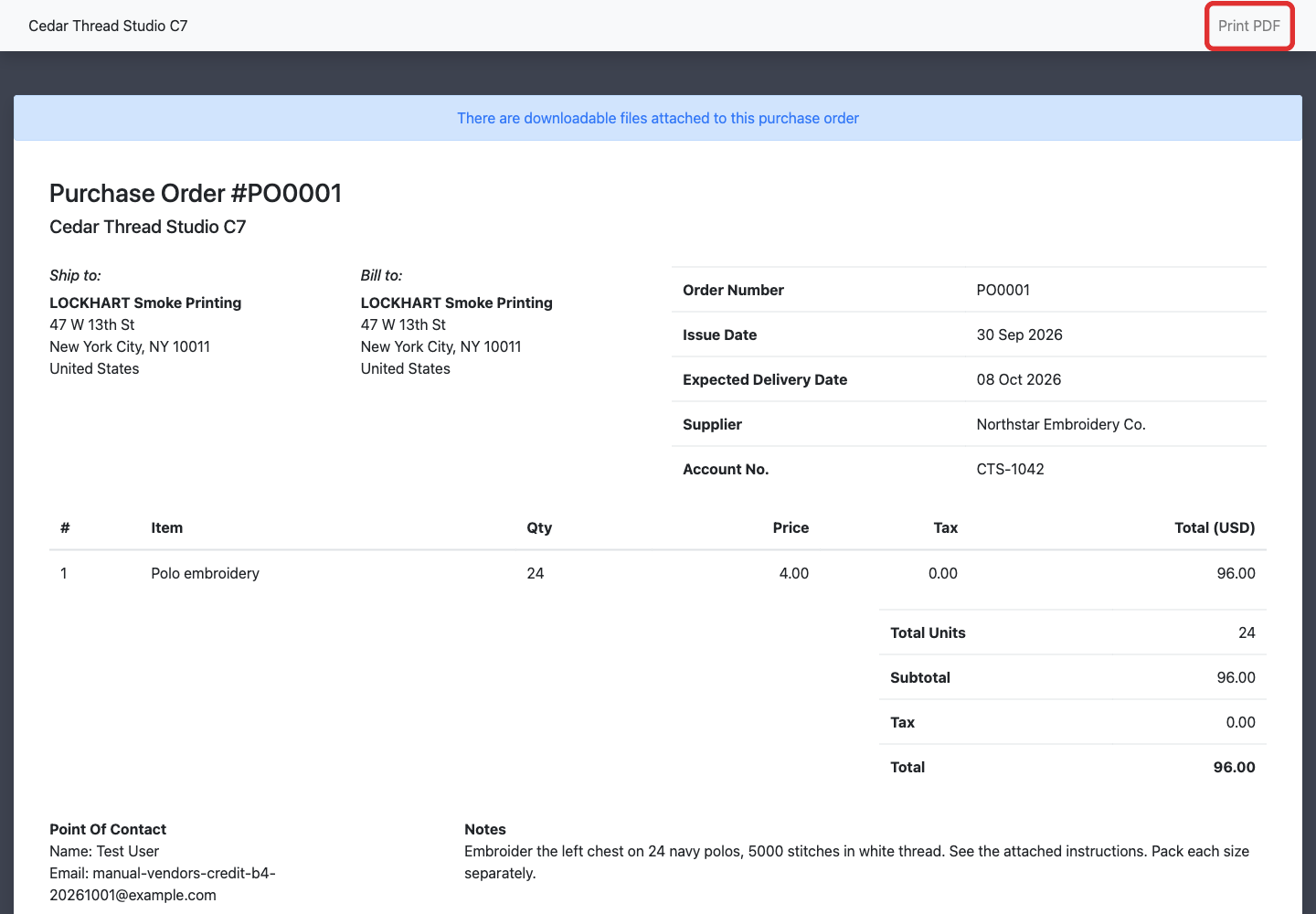Click the 'Bill to:' label

click(x=381, y=275)
